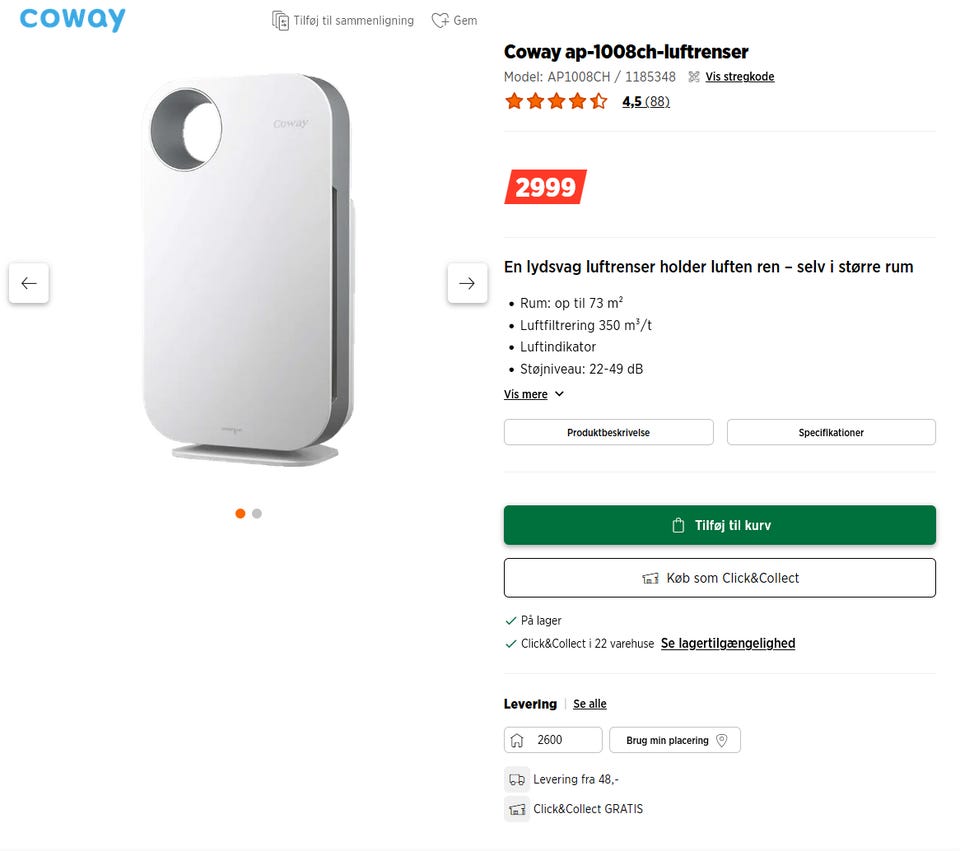This screenshot has height=851, width=960.
Task: Choose Køb som Click&Collect
Action: 719,578
